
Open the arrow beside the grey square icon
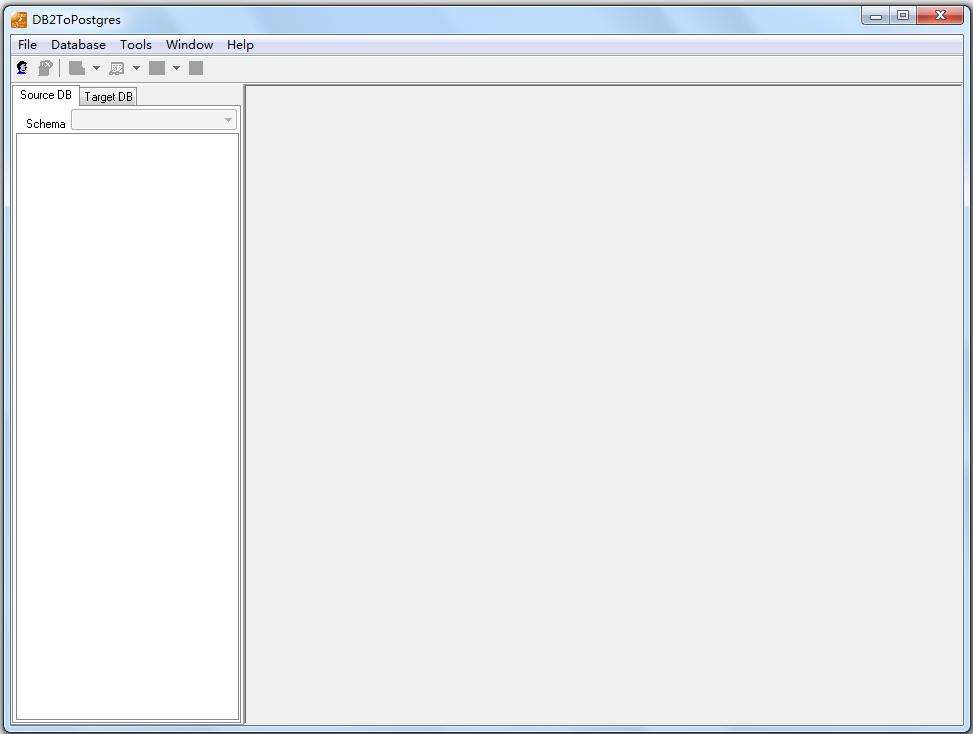tap(176, 68)
